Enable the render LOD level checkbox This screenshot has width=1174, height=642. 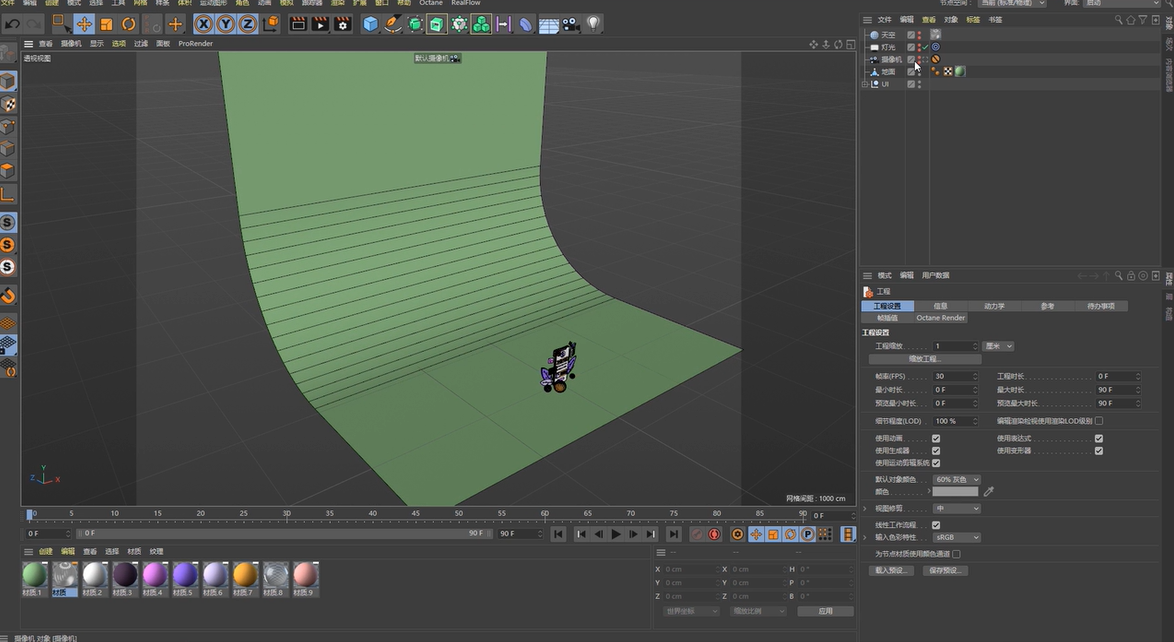click(x=1099, y=421)
